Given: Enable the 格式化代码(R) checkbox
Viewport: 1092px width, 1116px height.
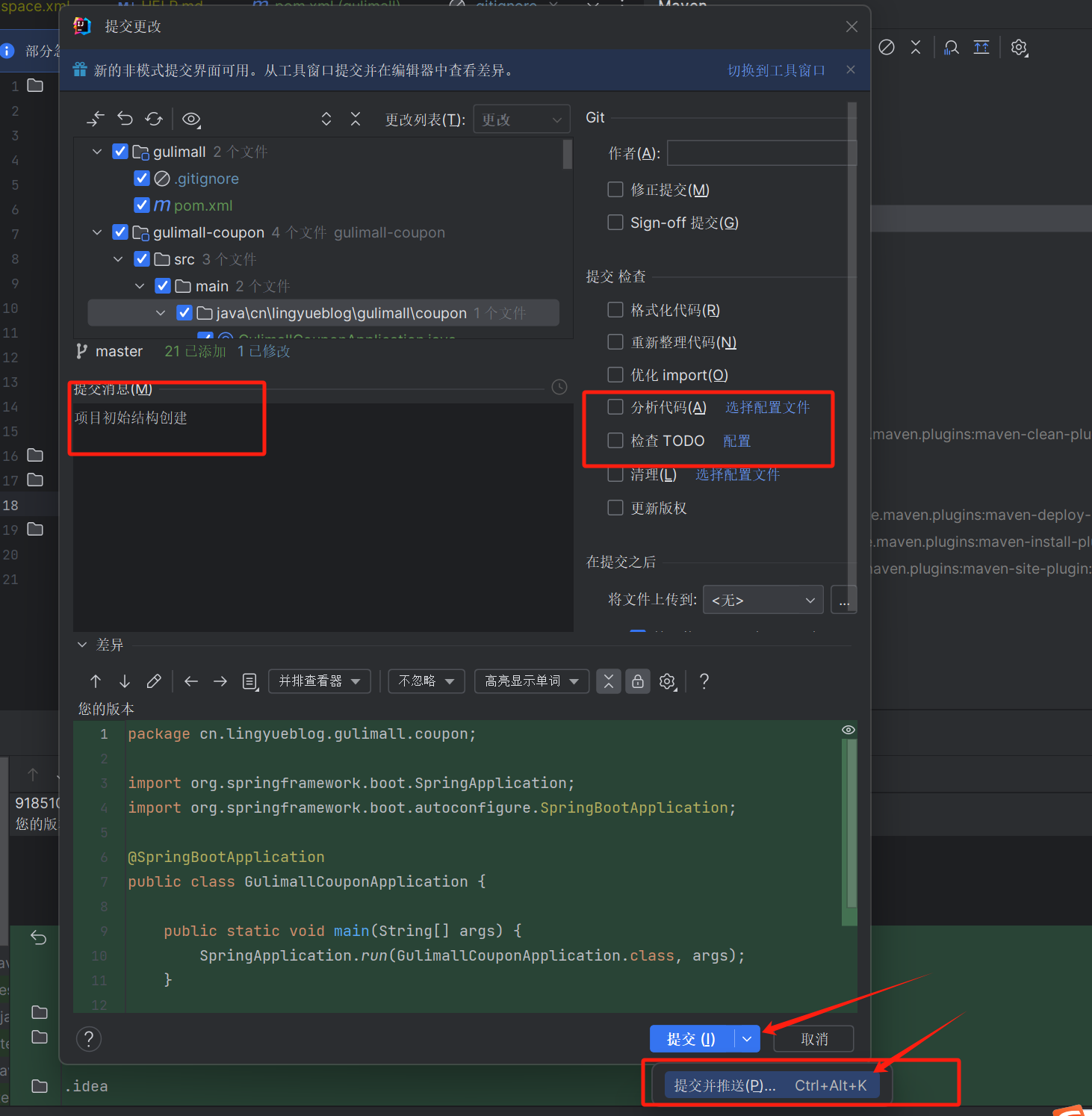Looking at the screenshot, I should coord(615,310).
